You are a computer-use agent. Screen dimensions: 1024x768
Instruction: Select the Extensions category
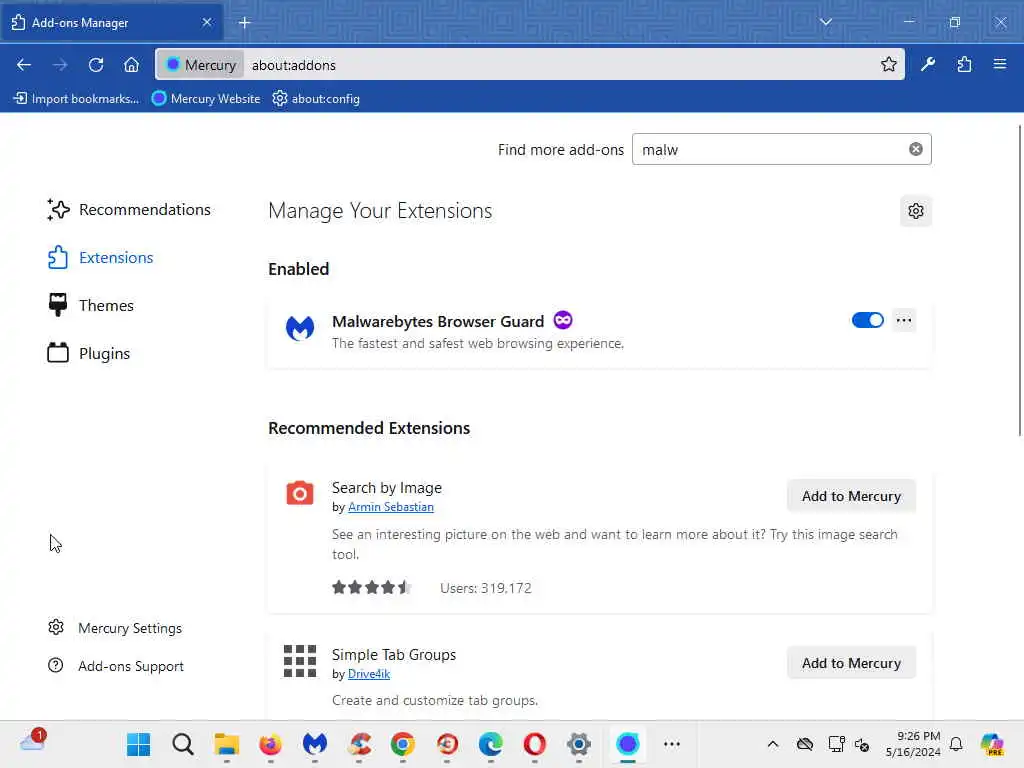[100, 257]
